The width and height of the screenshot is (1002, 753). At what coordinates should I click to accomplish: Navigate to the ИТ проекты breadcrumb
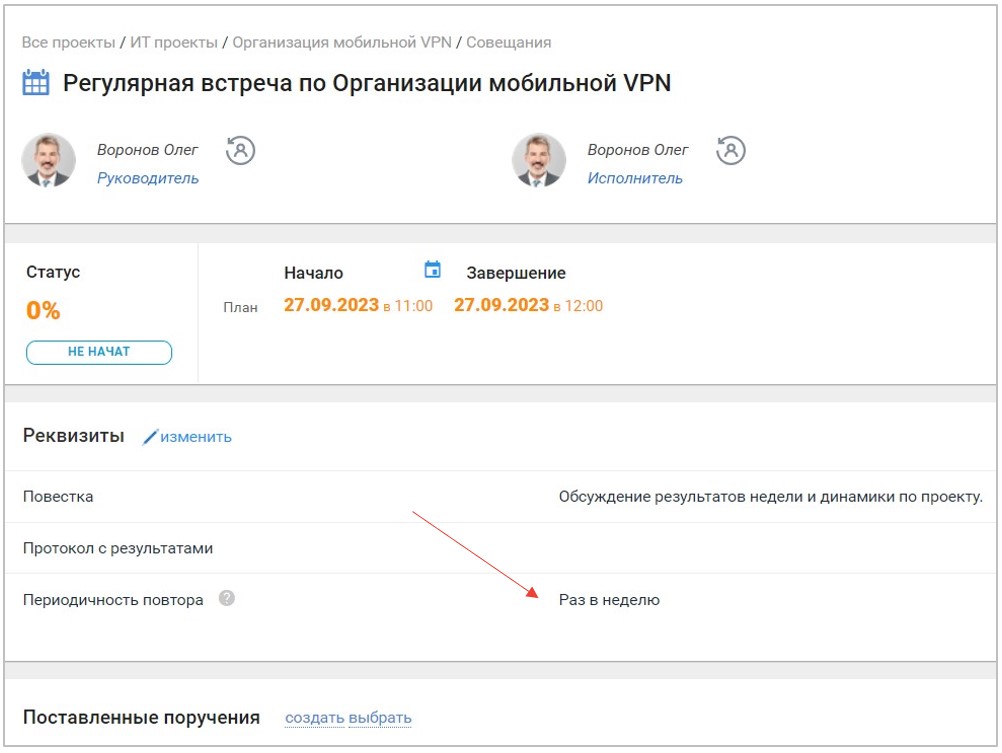click(x=175, y=43)
